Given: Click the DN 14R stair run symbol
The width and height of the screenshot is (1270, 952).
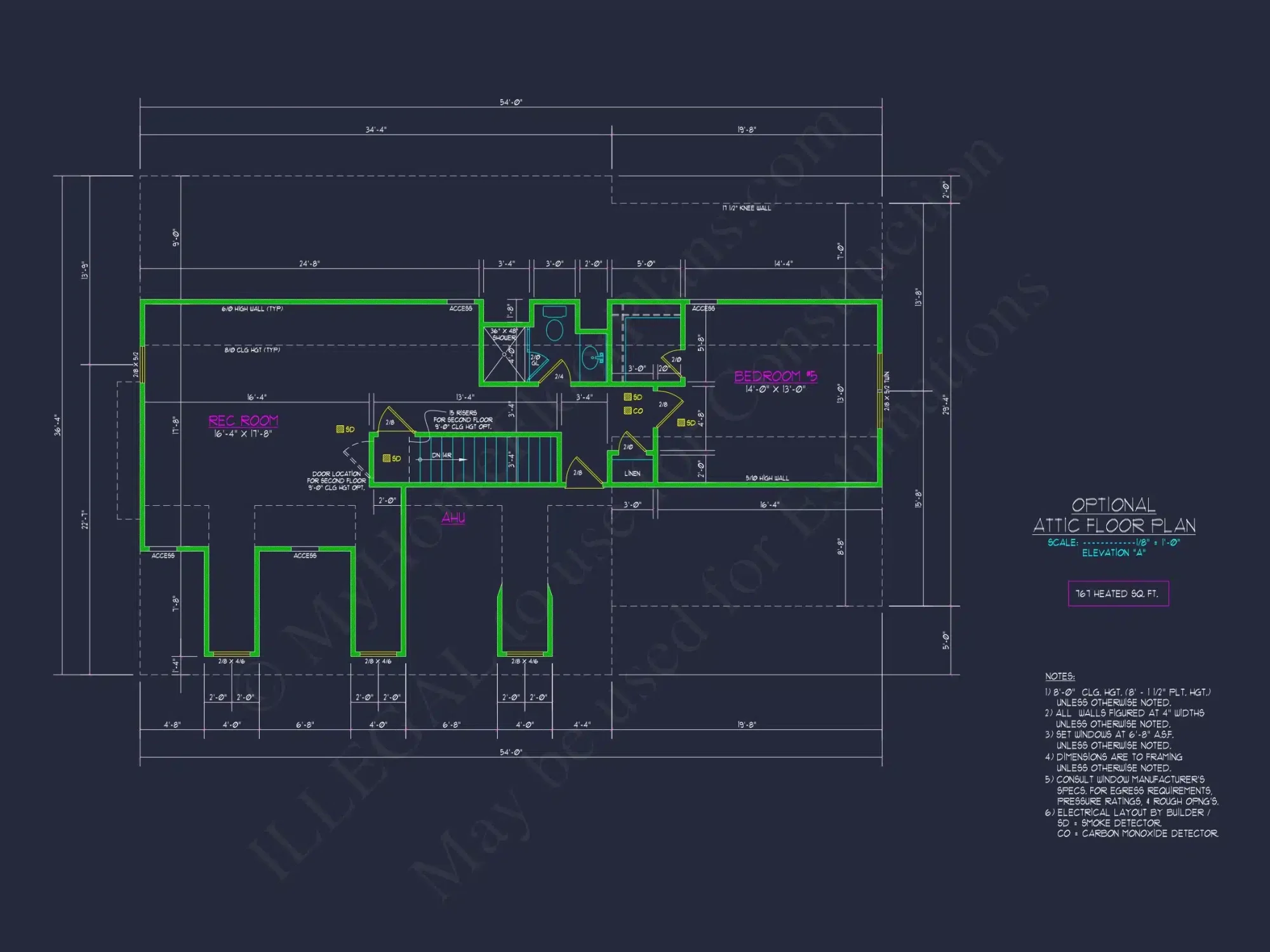Looking at the screenshot, I should click(441, 456).
